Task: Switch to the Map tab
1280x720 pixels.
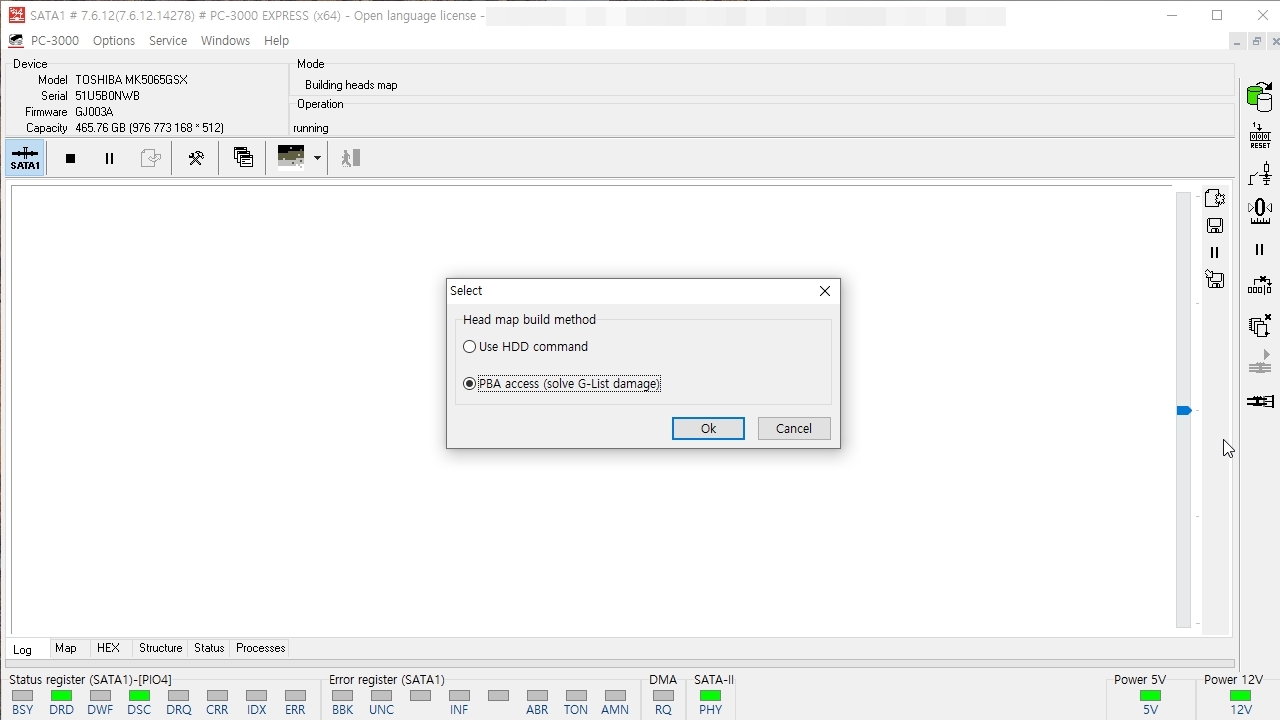Action: click(66, 648)
